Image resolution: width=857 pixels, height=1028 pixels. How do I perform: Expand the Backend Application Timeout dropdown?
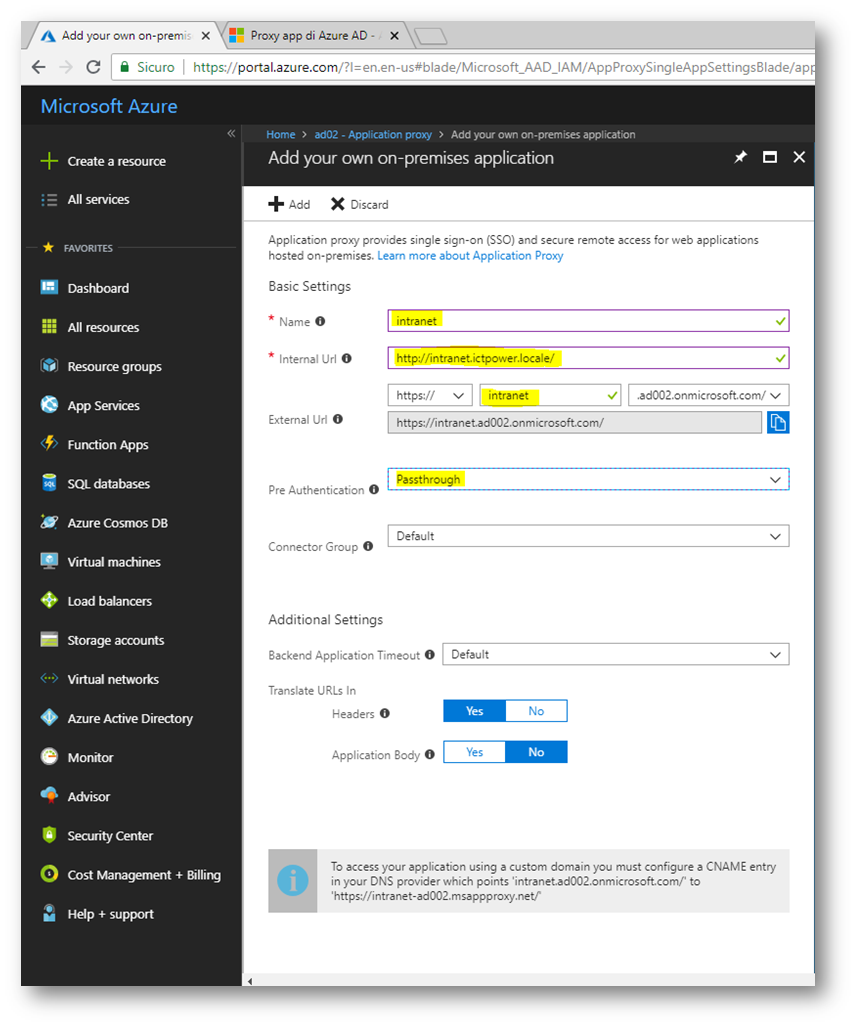pos(616,654)
